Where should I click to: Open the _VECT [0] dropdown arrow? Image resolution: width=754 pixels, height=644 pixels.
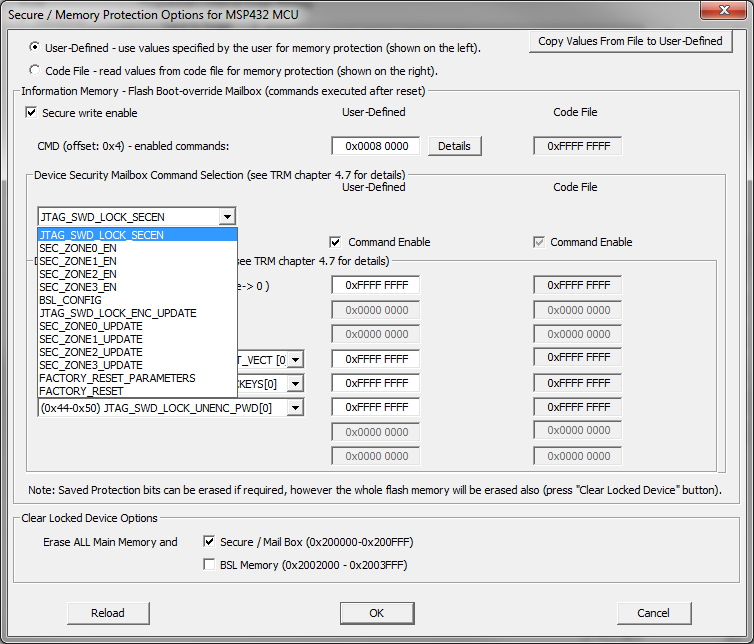point(296,360)
